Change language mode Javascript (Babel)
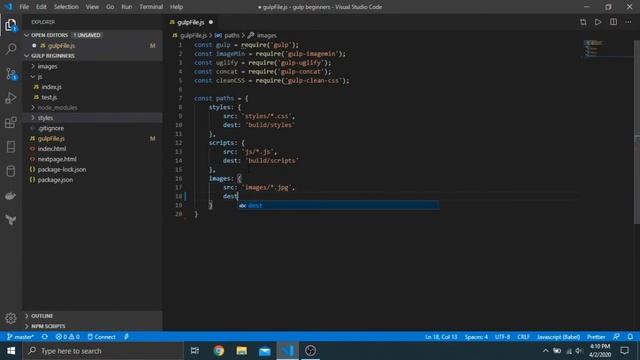This screenshot has height=360, width=640. [x=558, y=337]
